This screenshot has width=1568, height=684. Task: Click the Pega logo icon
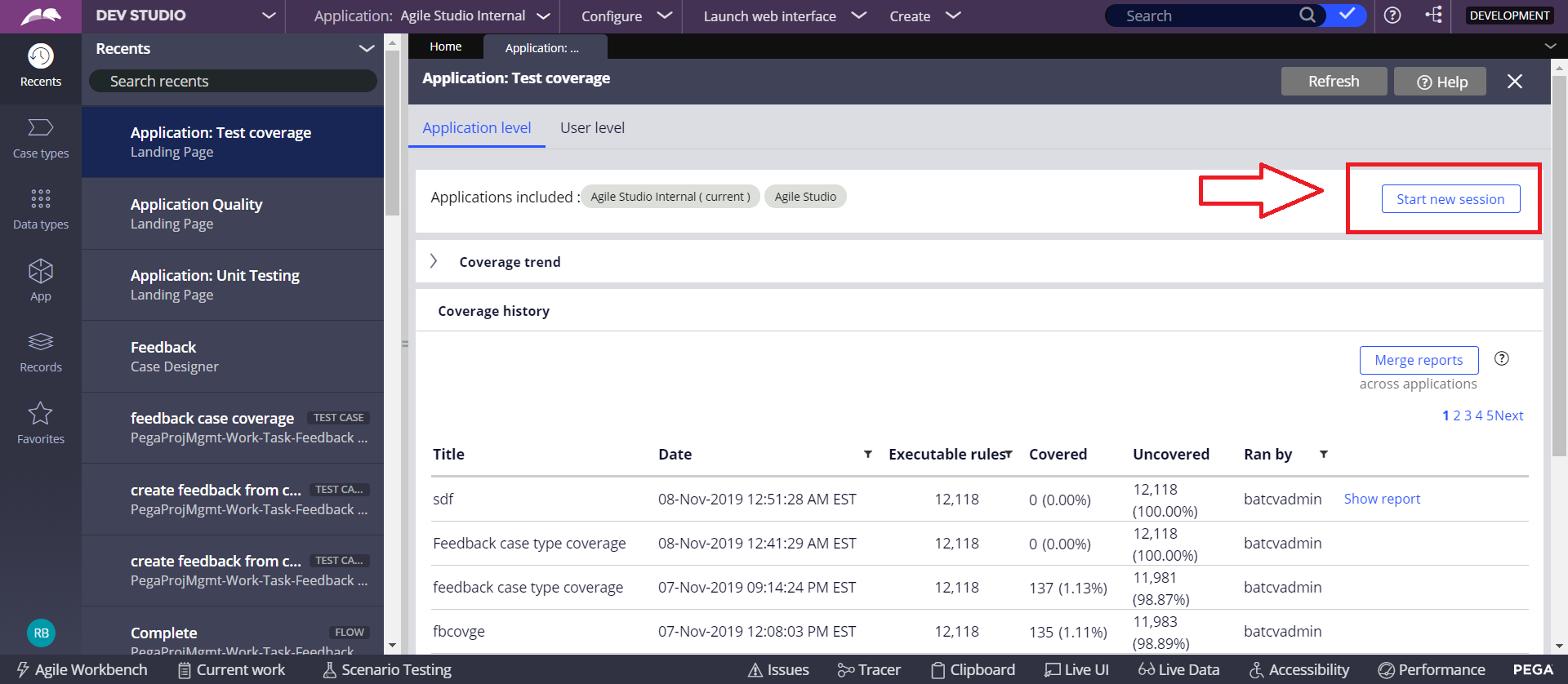pyautogui.click(x=41, y=16)
